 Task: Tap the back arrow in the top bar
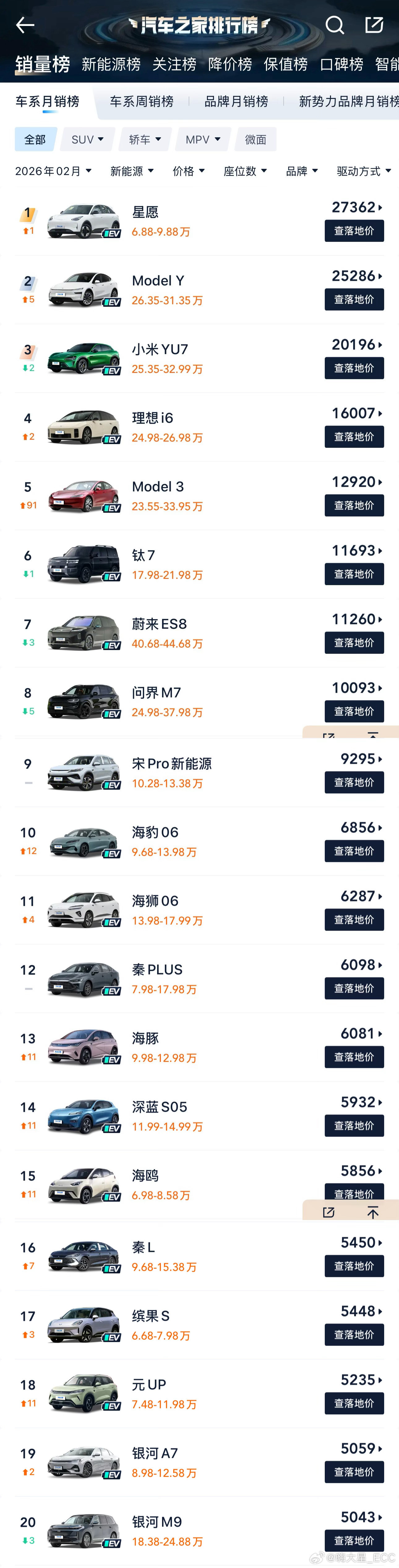(x=24, y=25)
